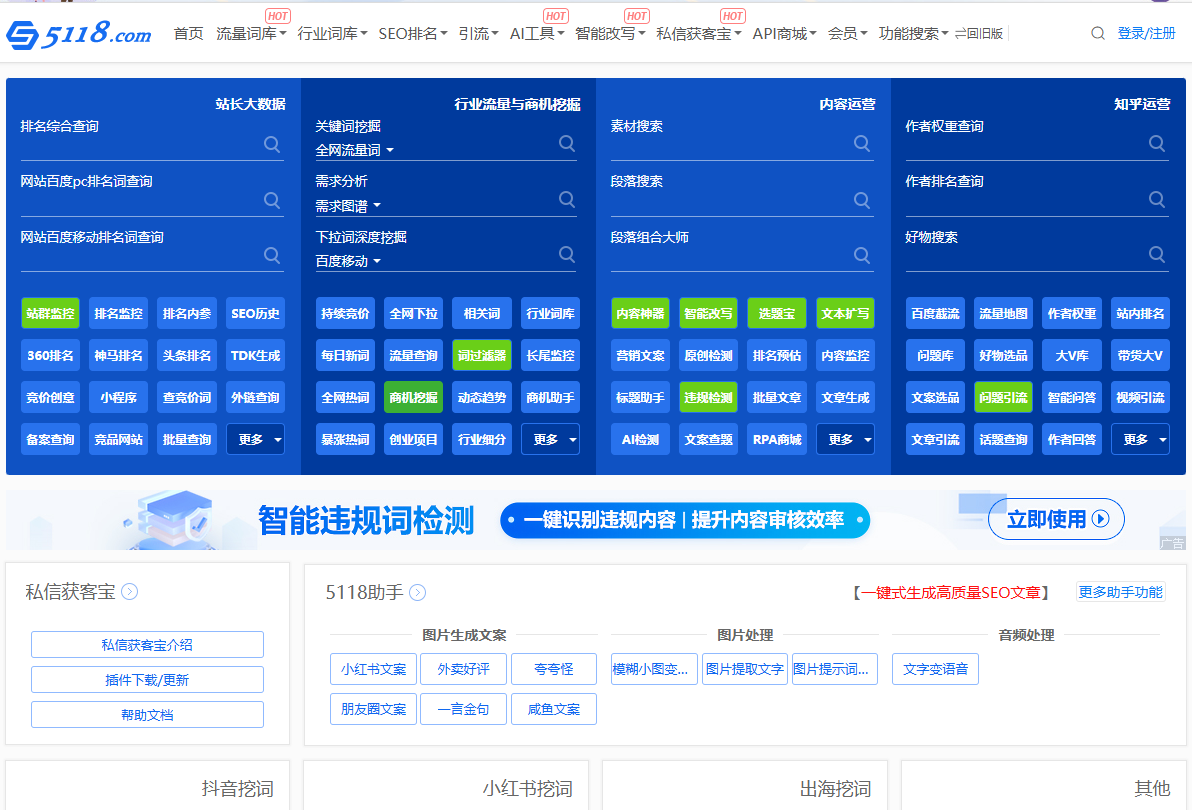This screenshot has height=810, width=1192.
Task: Open the 流量词库 menu
Action: tap(251, 33)
